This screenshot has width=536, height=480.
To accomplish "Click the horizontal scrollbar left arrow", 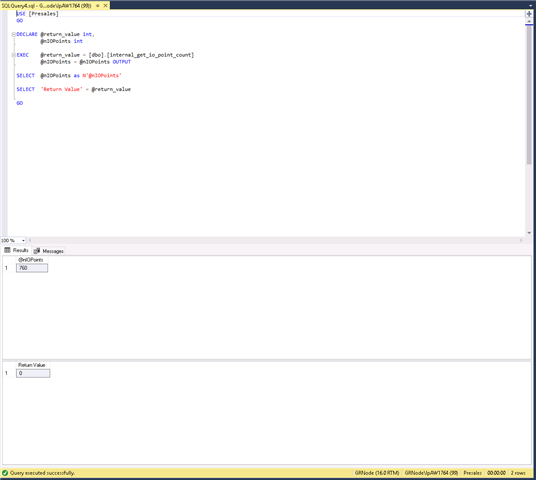I will click(x=30, y=240).
